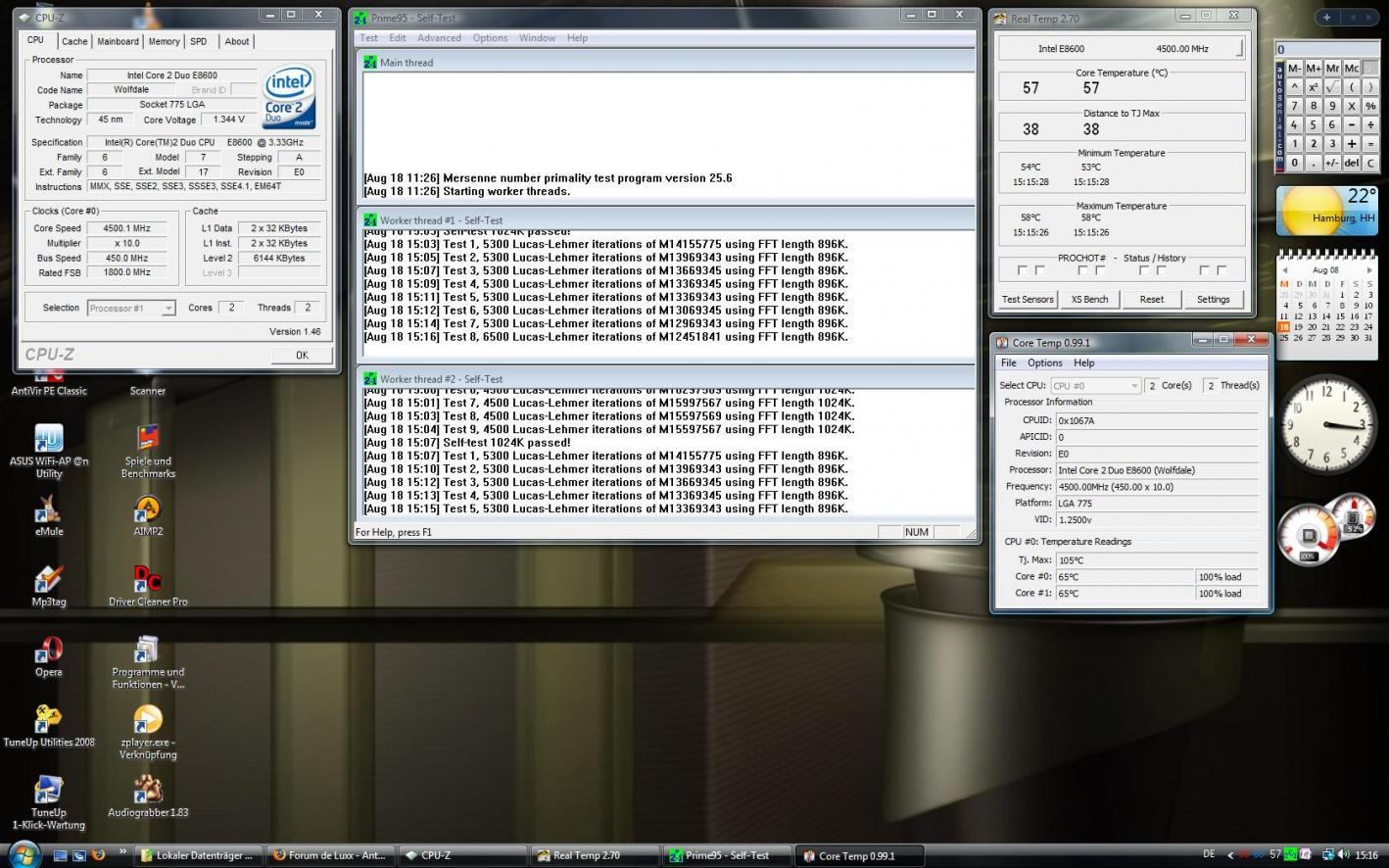Launch Firefox from the quick launch bar

click(x=99, y=854)
